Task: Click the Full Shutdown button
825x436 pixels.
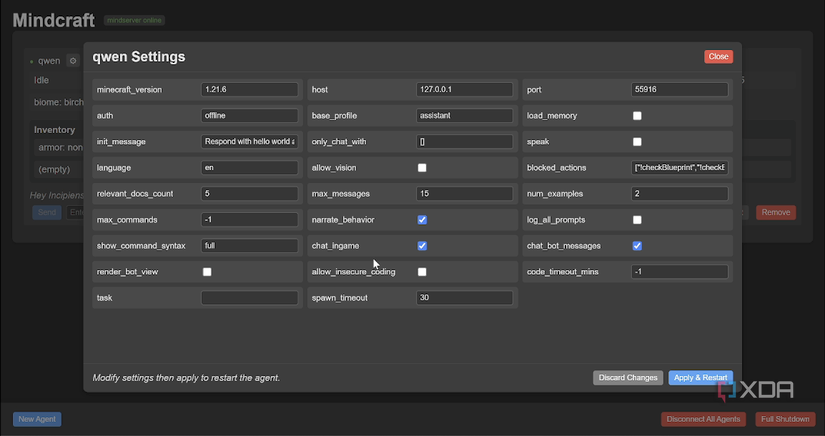Action: (785, 419)
